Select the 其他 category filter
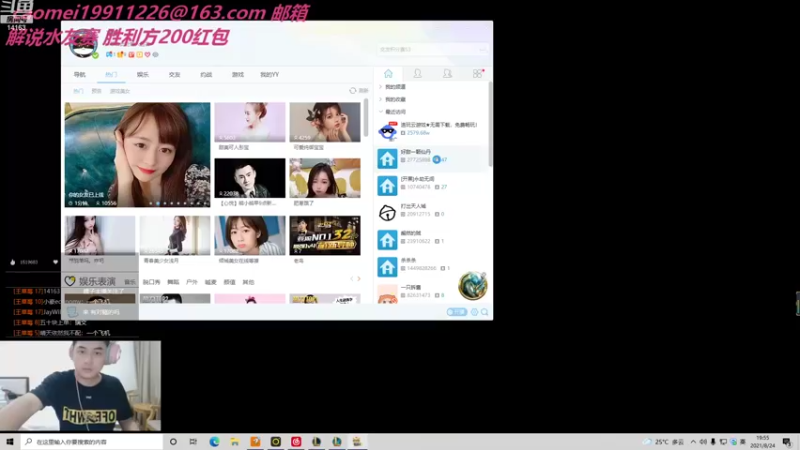 (248, 282)
